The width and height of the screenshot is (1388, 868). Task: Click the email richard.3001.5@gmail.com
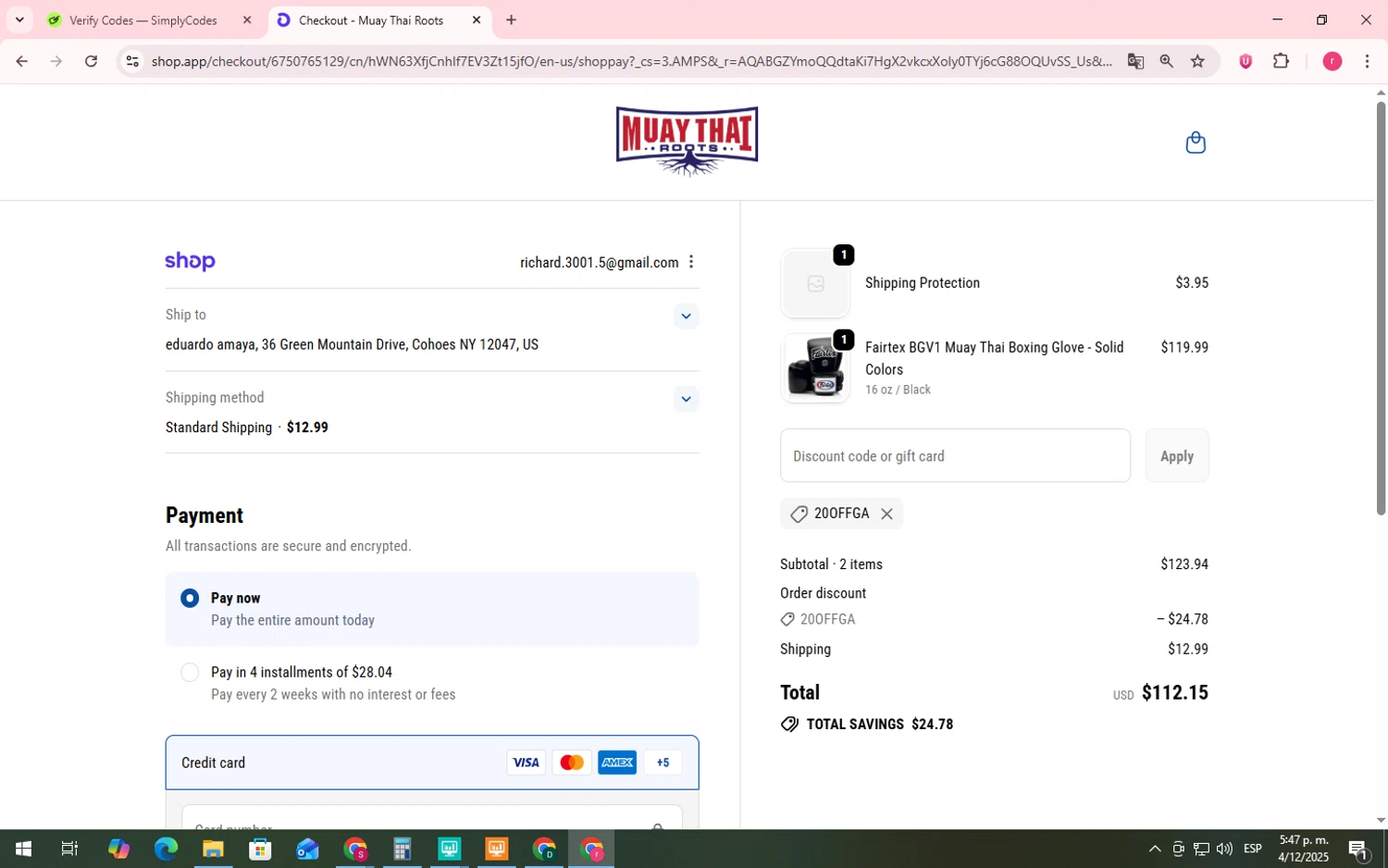click(x=599, y=263)
